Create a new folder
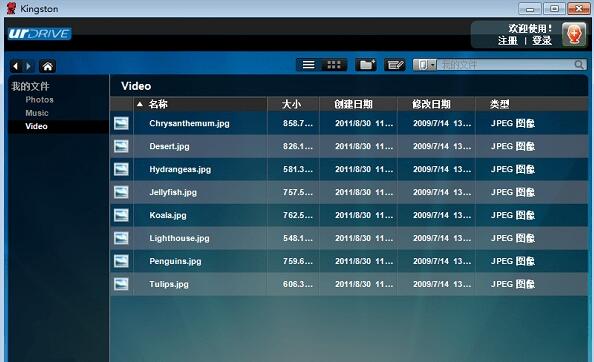The image size is (594, 362). (x=366, y=65)
